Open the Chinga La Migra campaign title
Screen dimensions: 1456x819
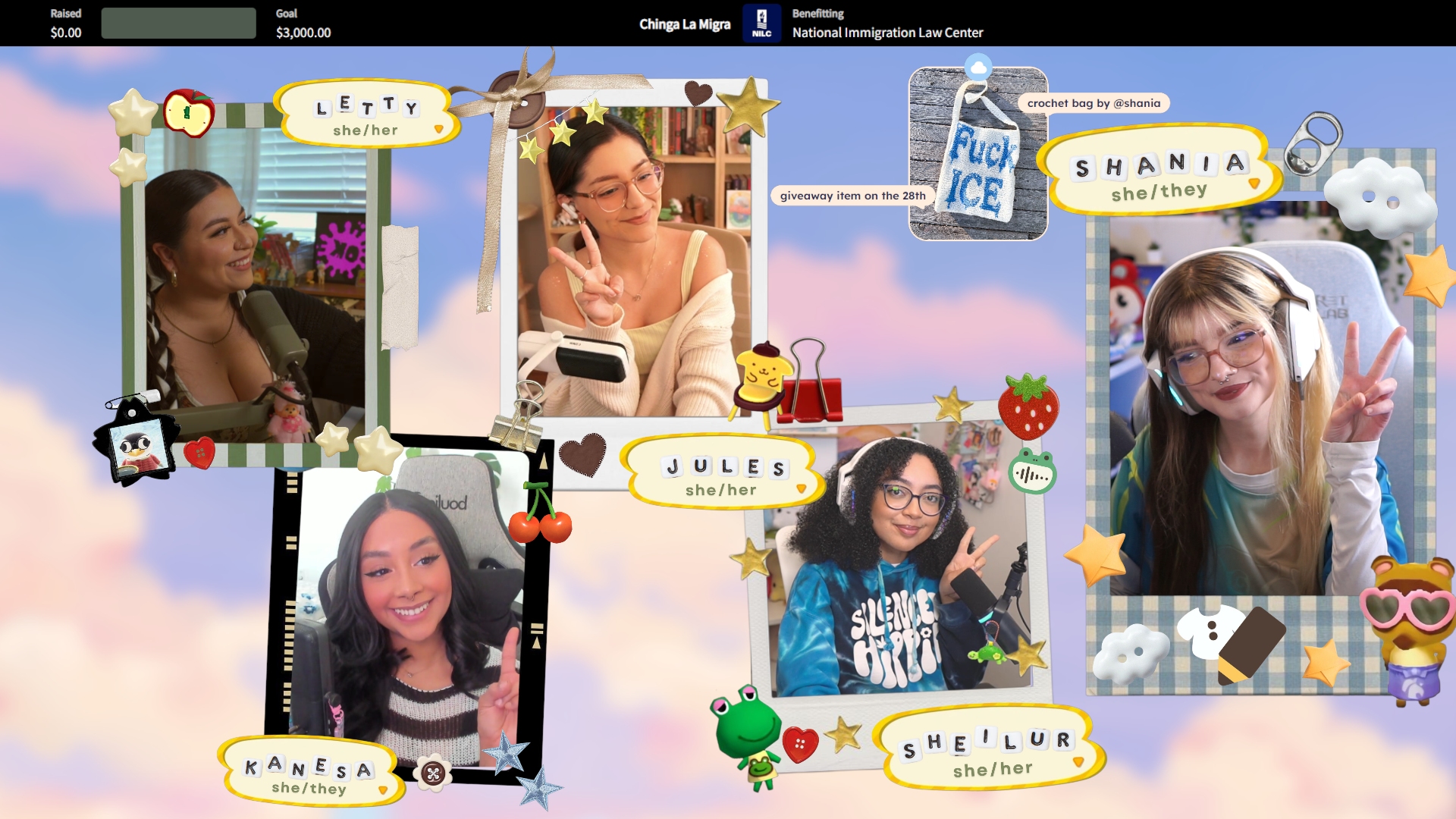pos(684,24)
